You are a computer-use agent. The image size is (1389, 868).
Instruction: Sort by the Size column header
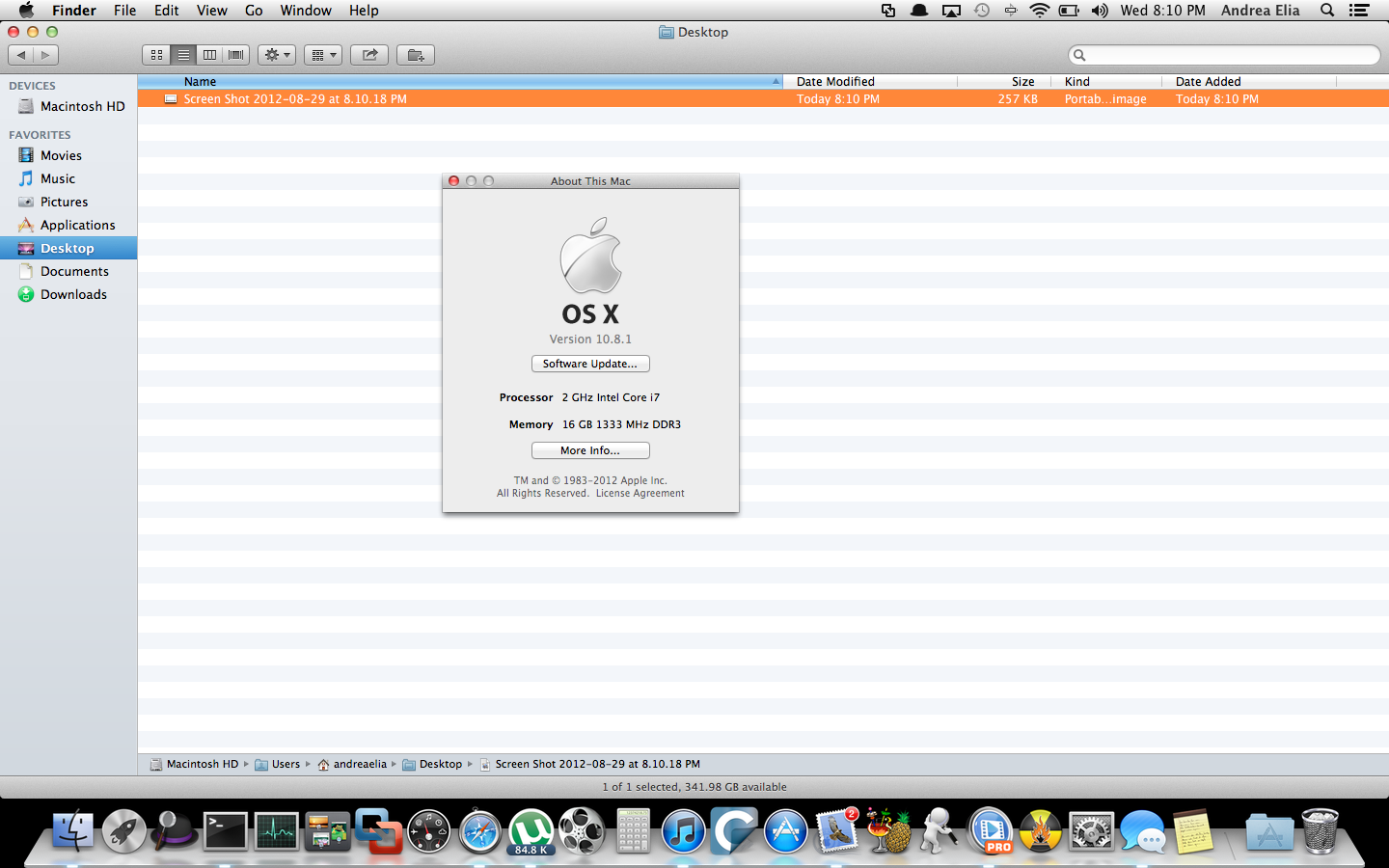pos(1004,82)
